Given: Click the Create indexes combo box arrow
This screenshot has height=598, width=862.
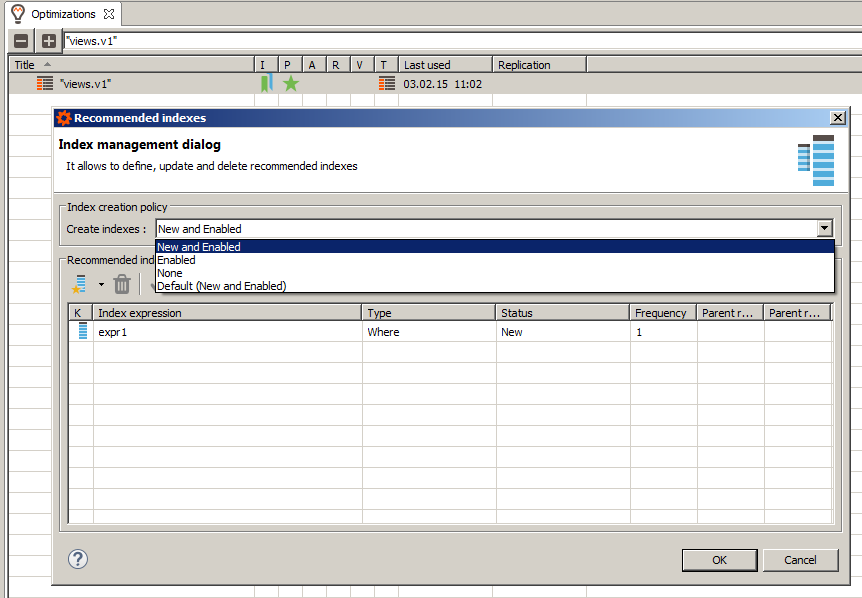Looking at the screenshot, I should click(824, 229).
